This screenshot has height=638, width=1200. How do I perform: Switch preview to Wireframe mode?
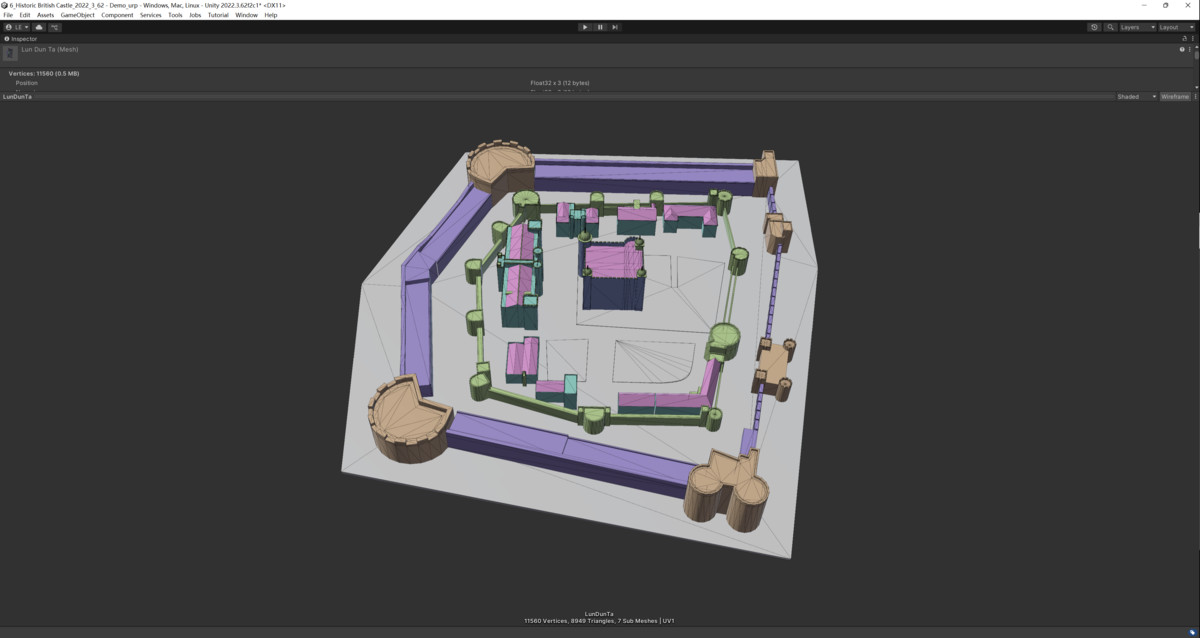[x=1175, y=96]
